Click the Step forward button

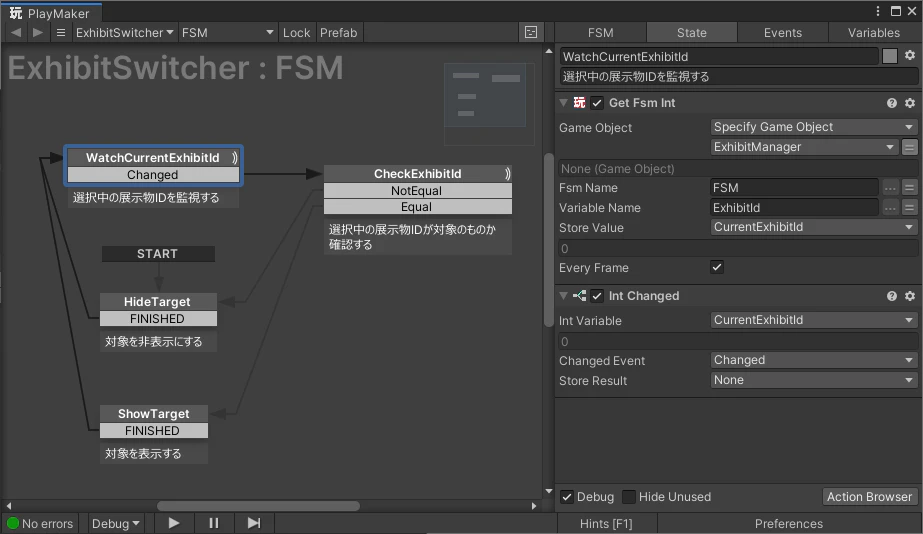click(254, 523)
